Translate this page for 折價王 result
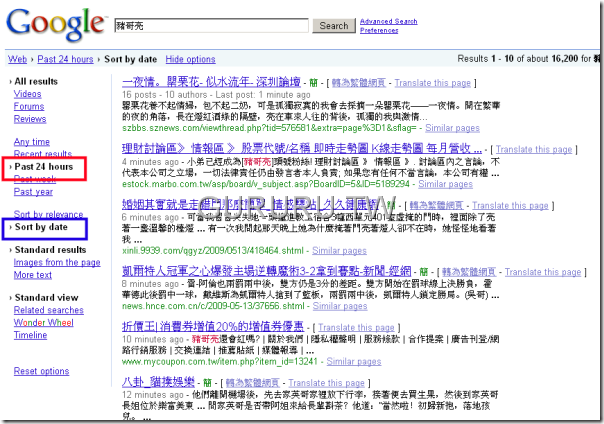Screen dimensions: 604x424 click(356, 327)
